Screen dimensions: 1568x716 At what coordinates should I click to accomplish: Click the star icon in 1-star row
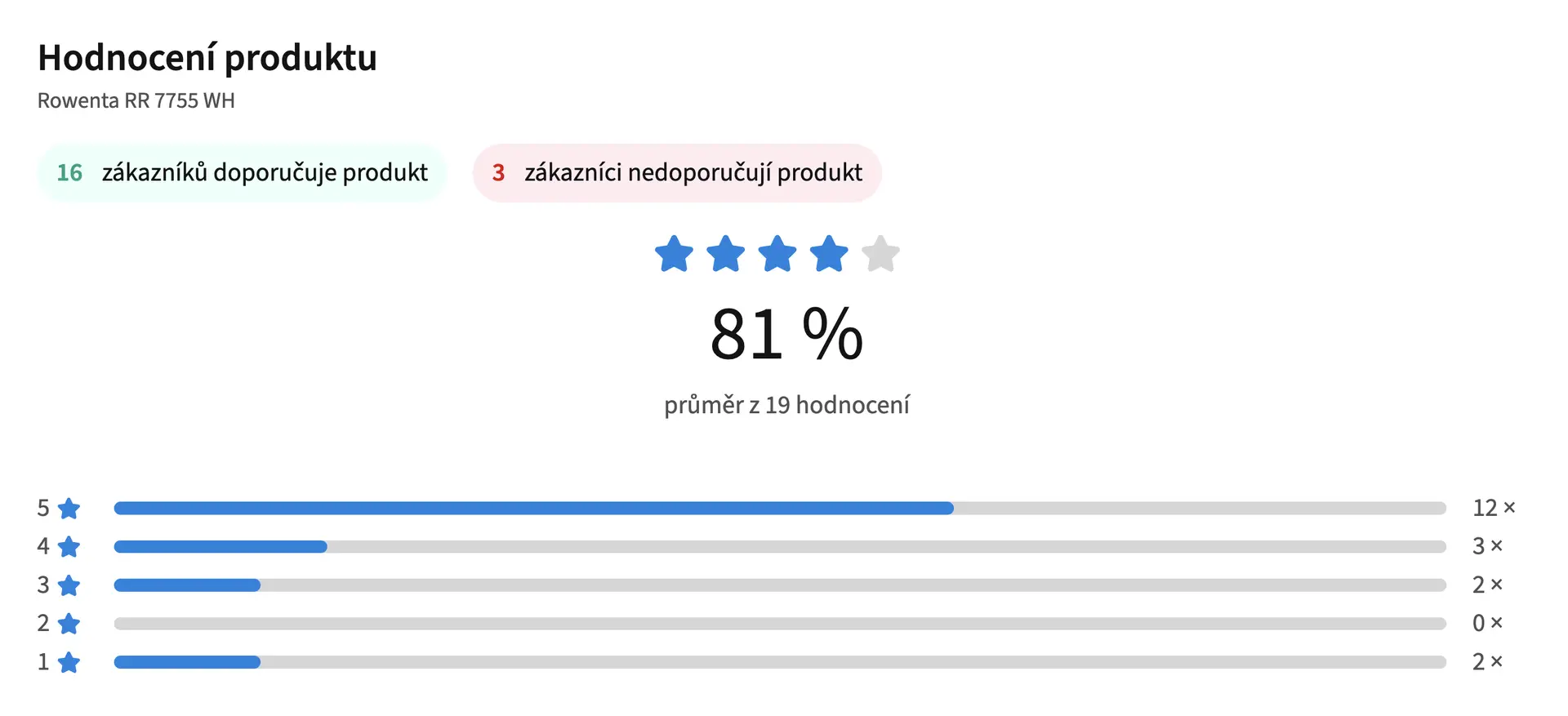pos(69,662)
